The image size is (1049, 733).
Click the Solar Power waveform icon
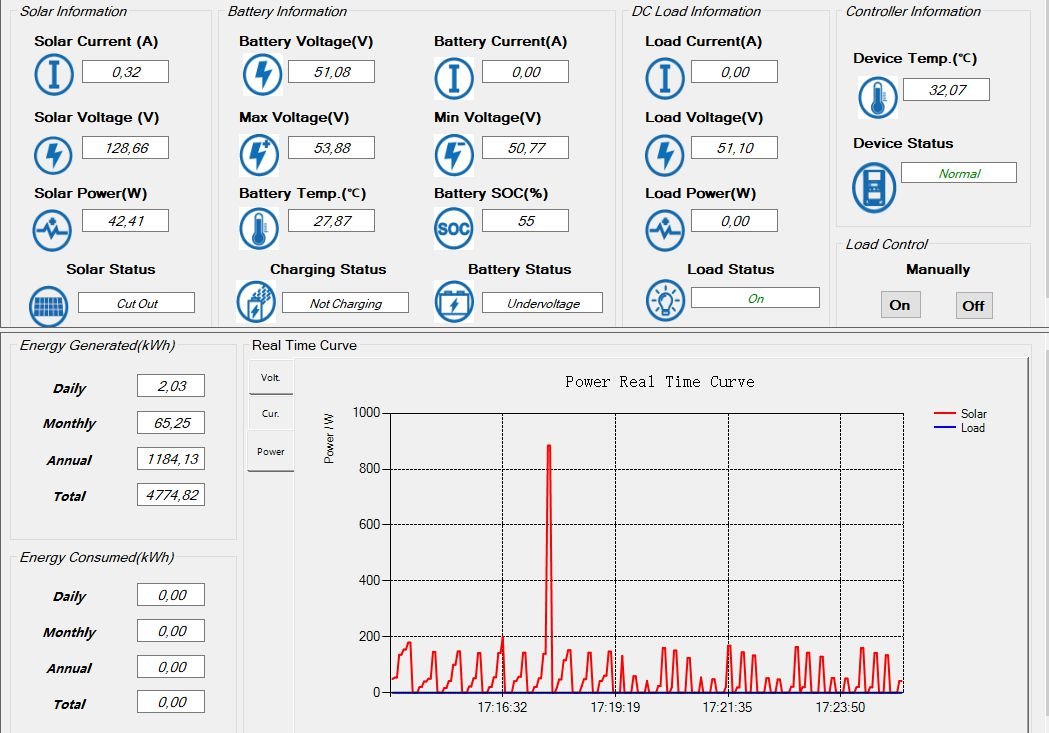[54, 229]
